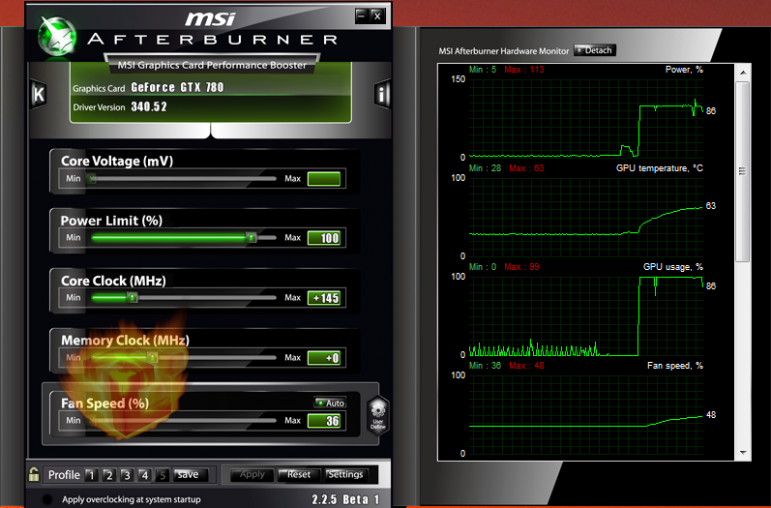Click the Memory Clock value field showing +0
Image resolution: width=771 pixels, height=508 pixels.
pos(324,358)
